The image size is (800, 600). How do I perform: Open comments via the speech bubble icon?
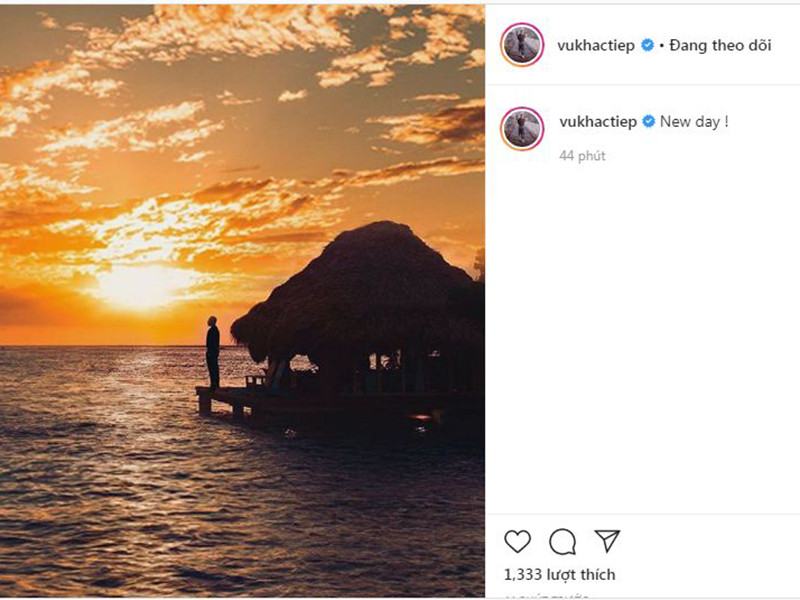562,541
